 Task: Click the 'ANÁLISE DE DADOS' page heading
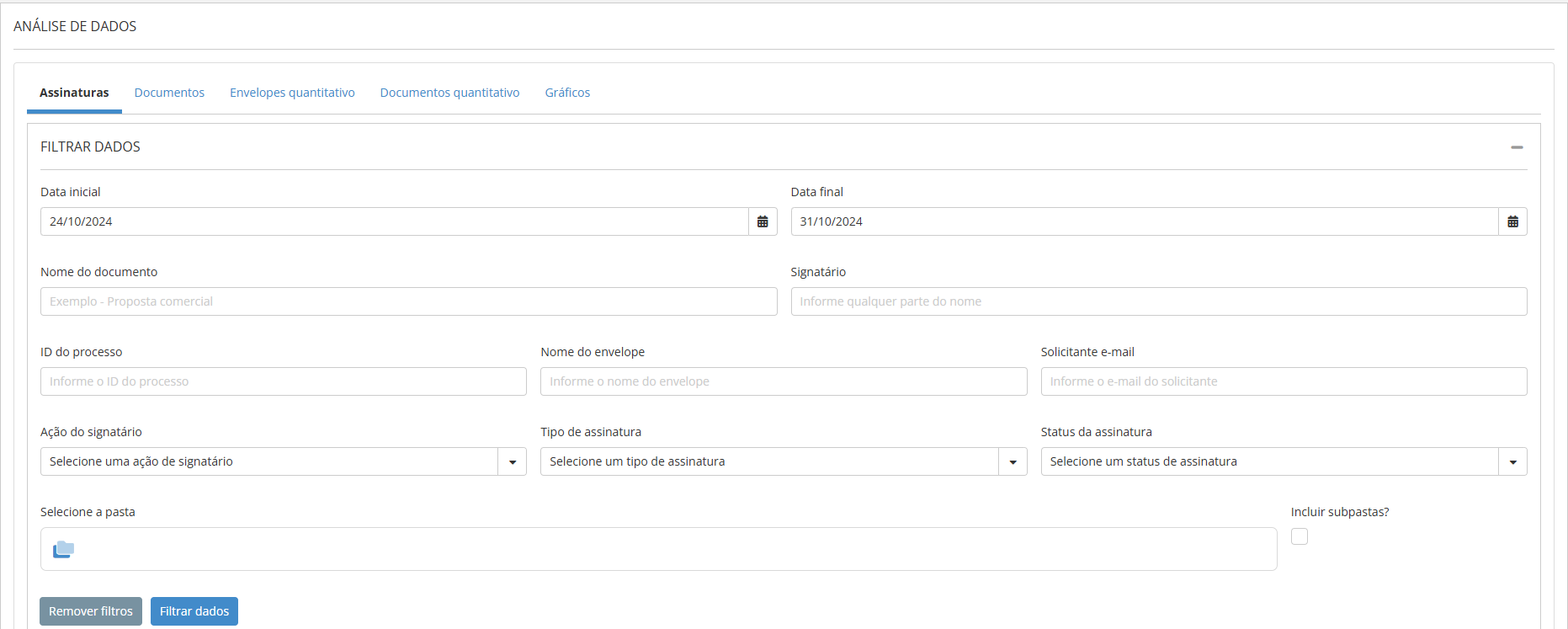point(75,26)
